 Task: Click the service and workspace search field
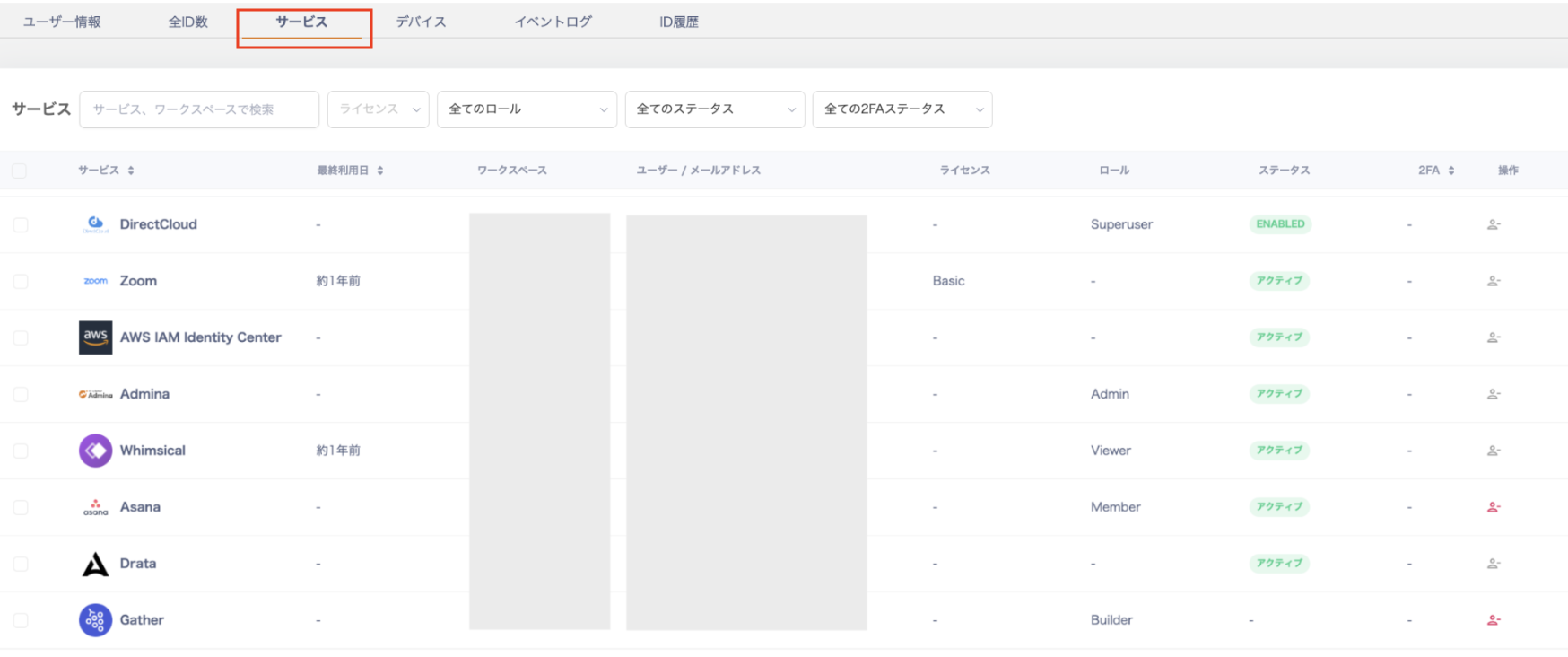[199, 109]
